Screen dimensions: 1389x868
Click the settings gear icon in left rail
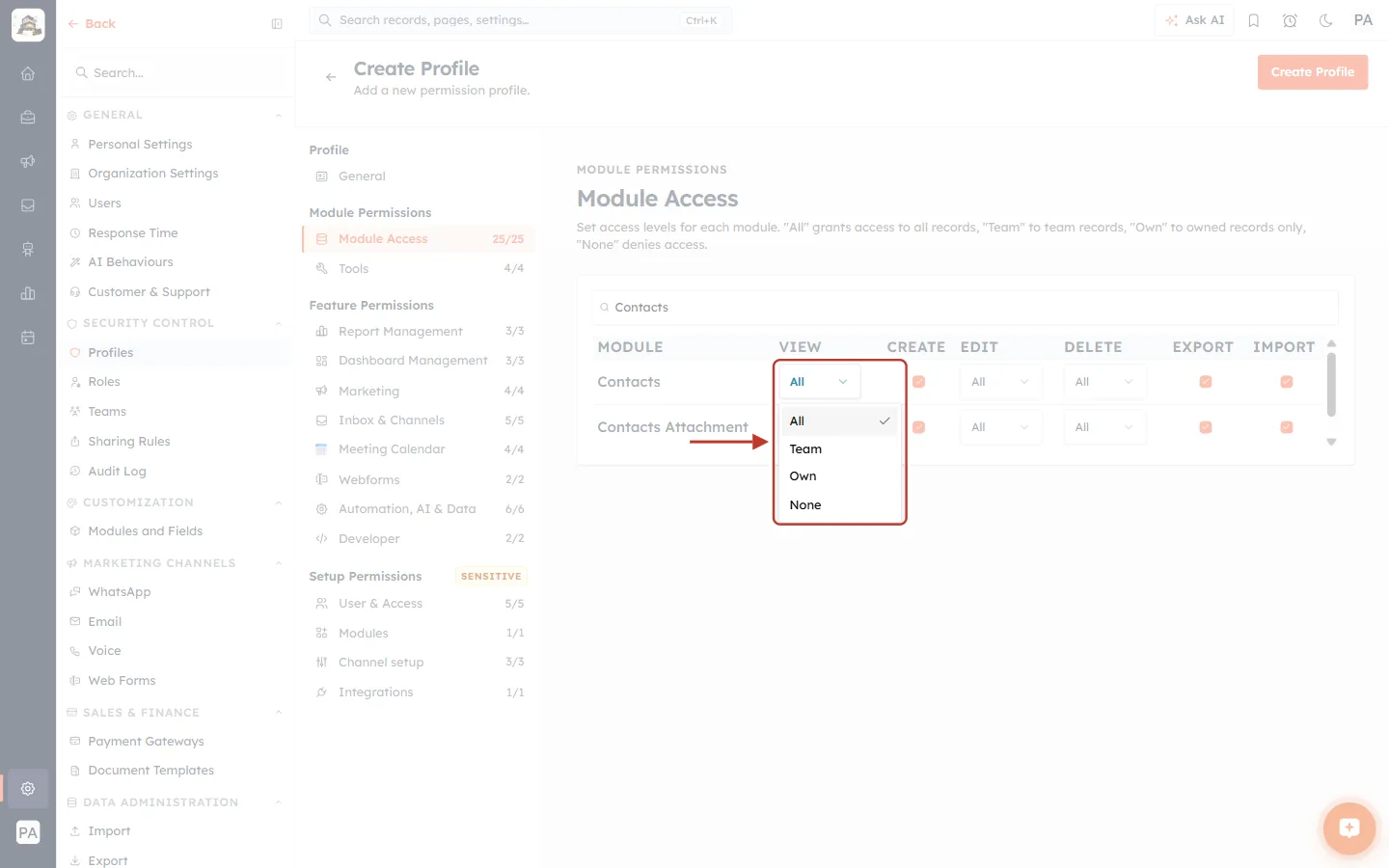[28, 789]
